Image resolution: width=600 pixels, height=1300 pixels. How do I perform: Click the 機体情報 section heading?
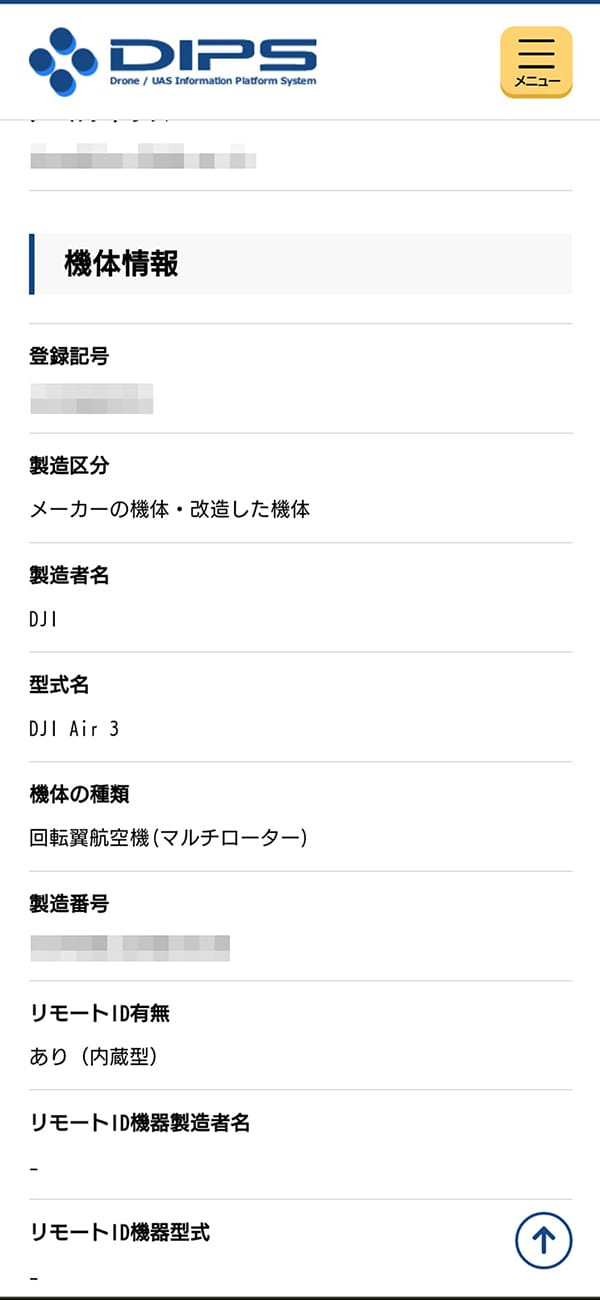(x=121, y=264)
